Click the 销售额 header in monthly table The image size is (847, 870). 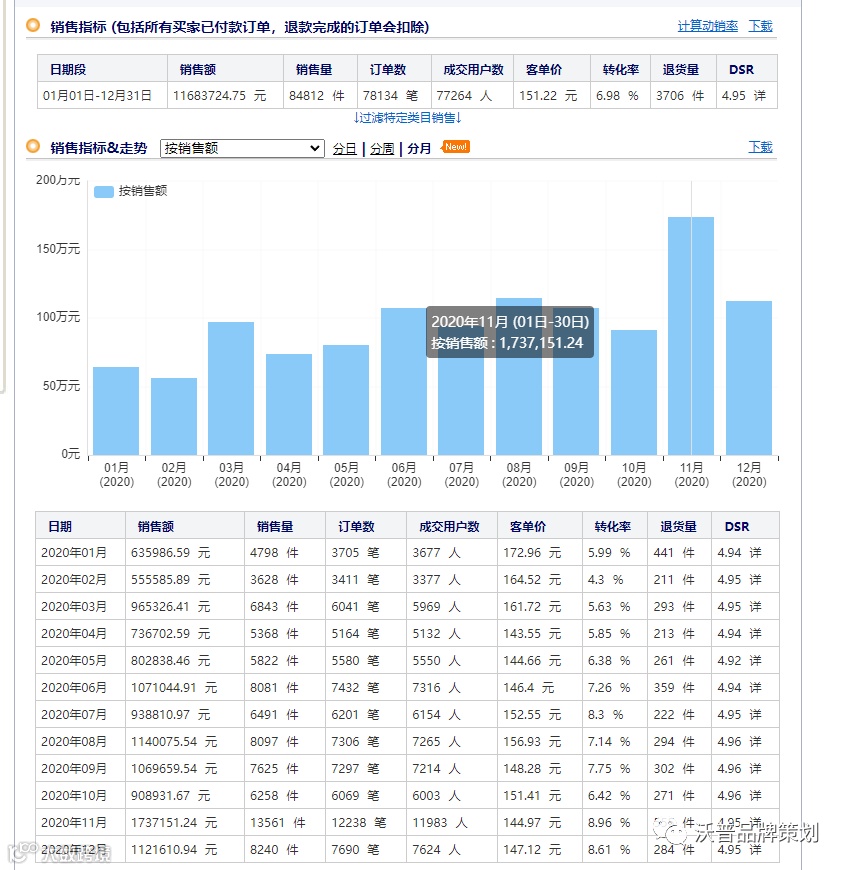185,526
